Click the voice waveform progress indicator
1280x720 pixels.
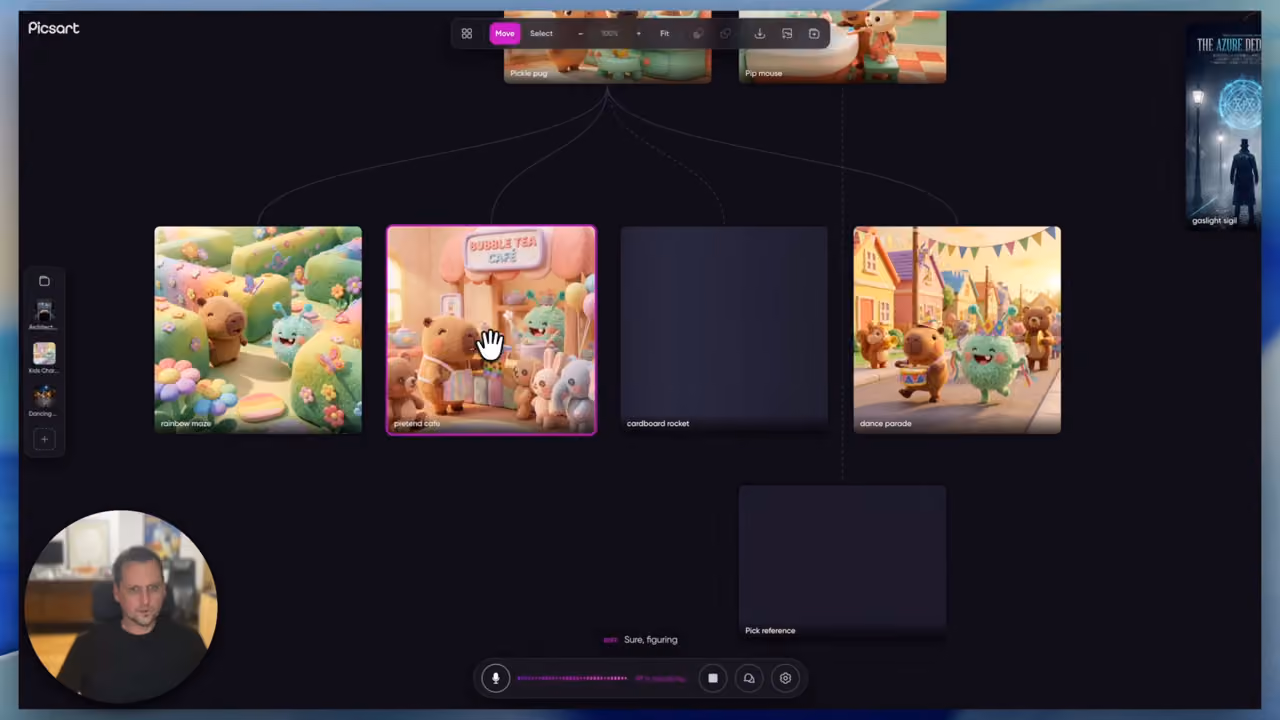click(572, 678)
